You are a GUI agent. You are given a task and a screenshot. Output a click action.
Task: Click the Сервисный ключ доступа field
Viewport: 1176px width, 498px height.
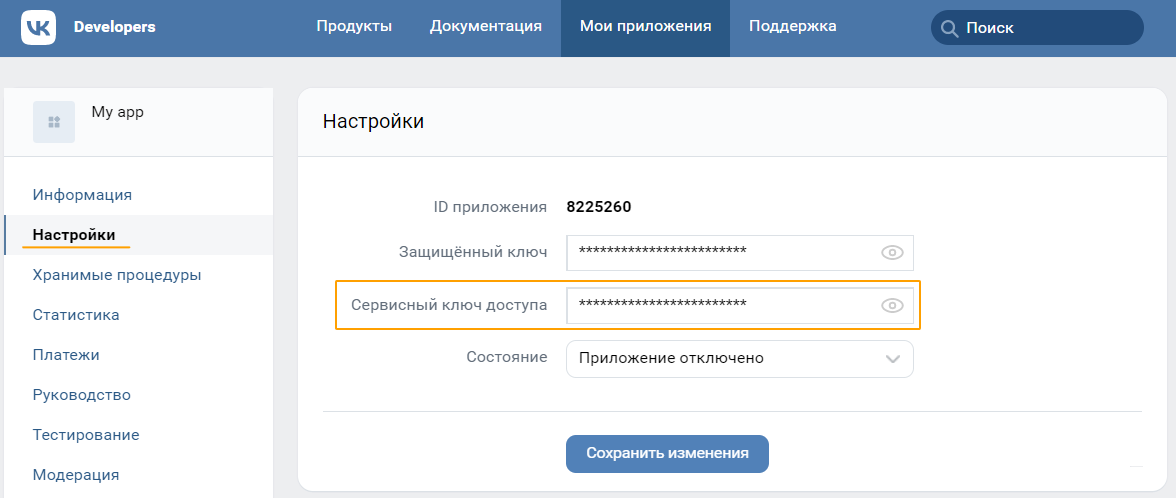click(x=740, y=305)
